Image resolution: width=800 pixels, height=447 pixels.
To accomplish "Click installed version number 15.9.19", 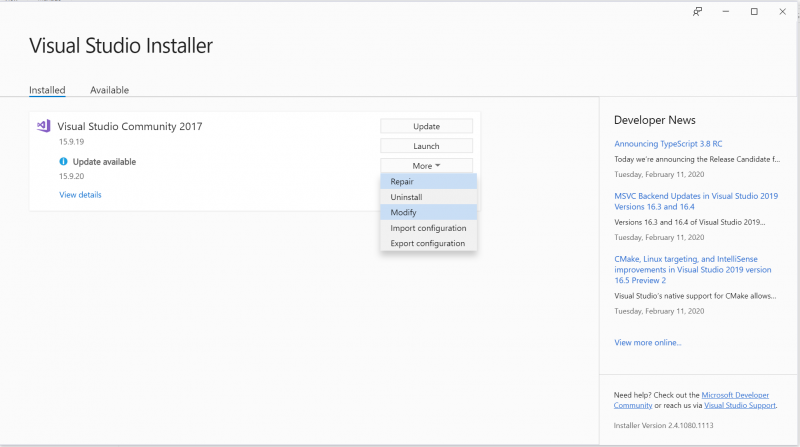I will coord(71,141).
